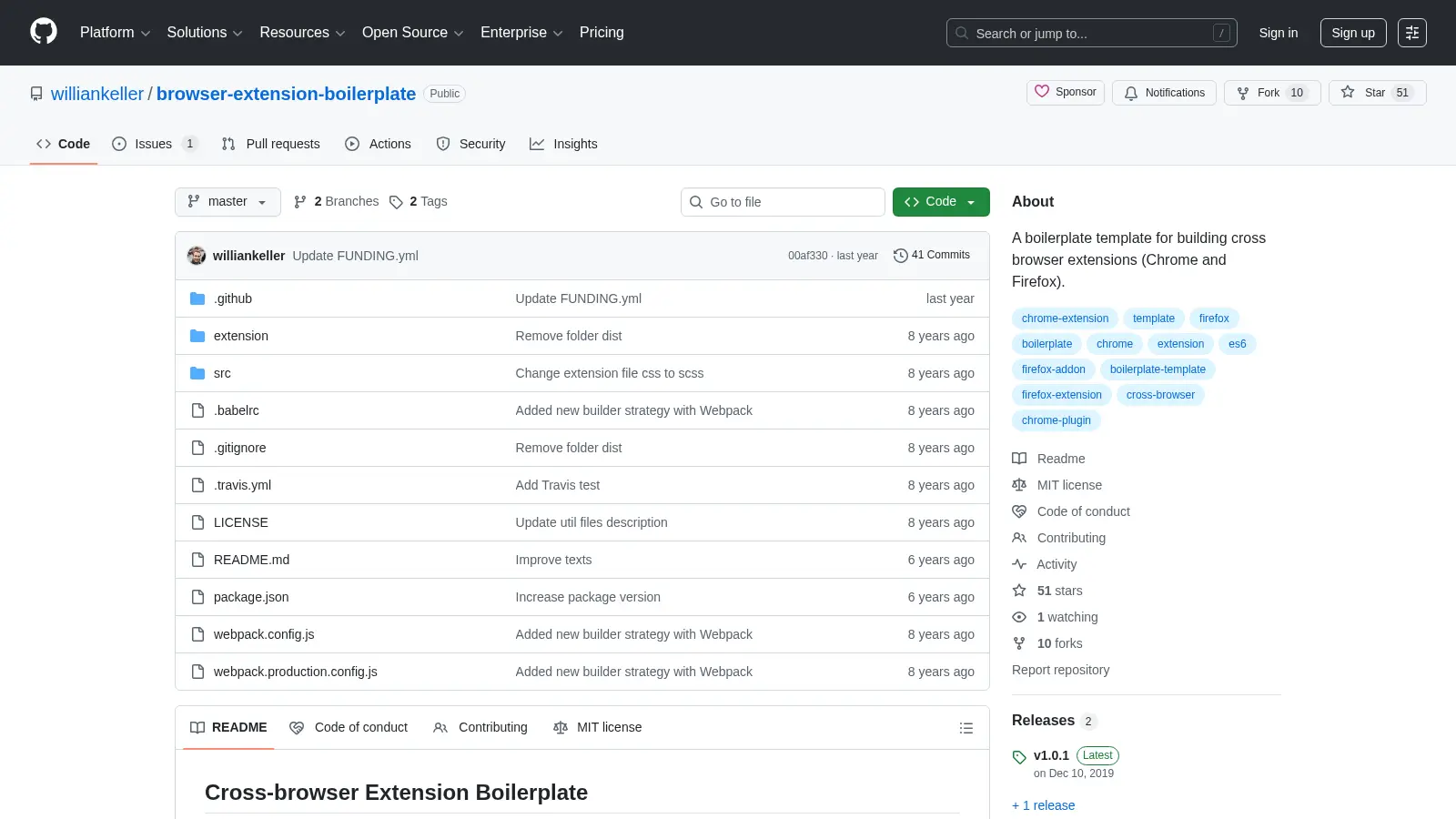Open the GitHub homepage logo
Viewport: 1456px width, 819px height.
[44, 32]
